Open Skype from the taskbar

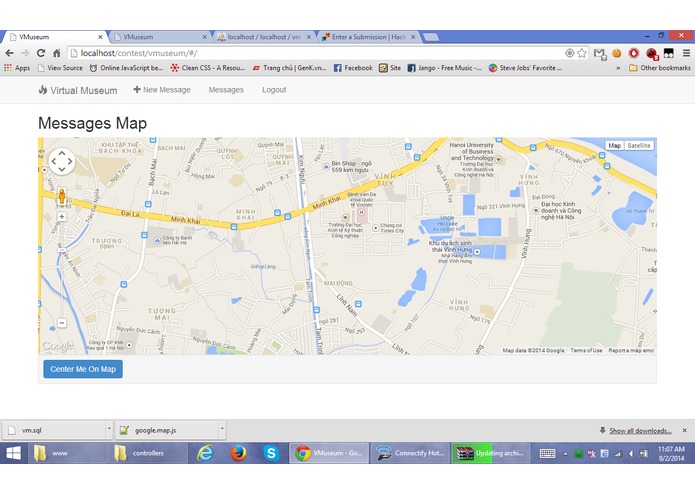(x=271, y=453)
